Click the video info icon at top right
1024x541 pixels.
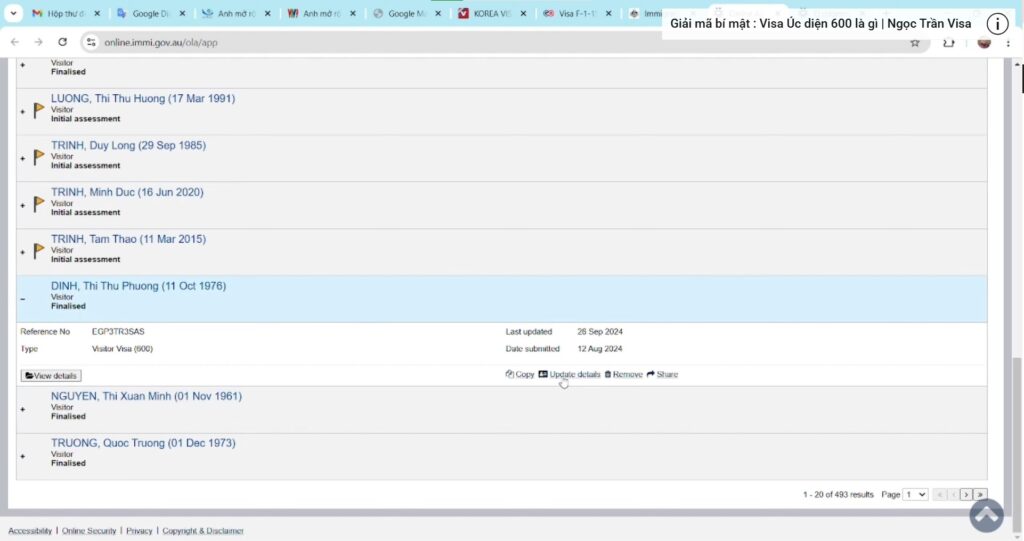997,24
